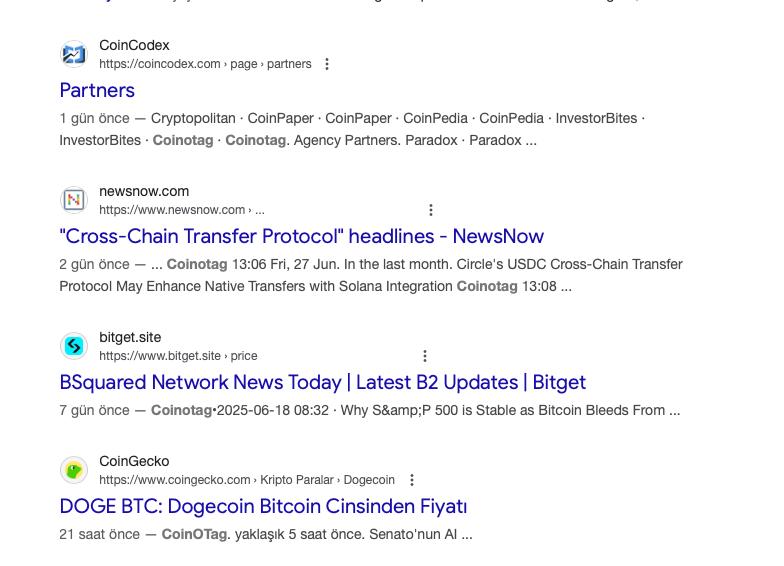
Task: Click the CoinCodex favicon icon
Action: (74, 54)
